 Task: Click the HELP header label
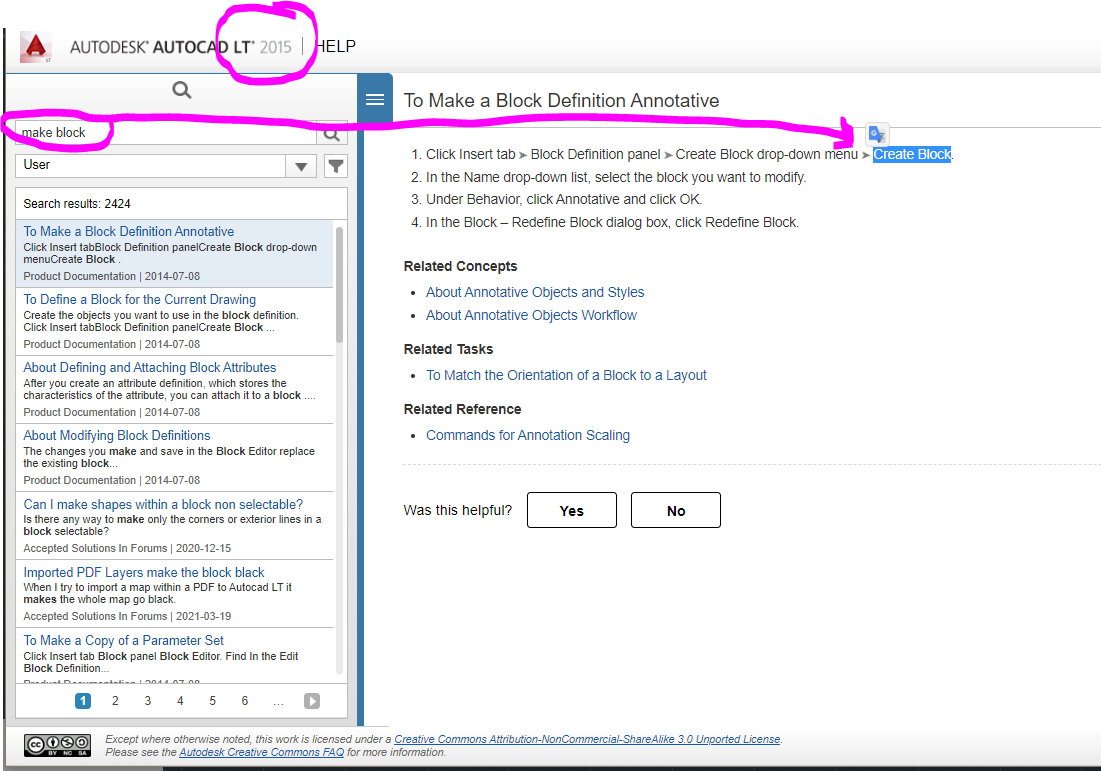coord(336,46)
